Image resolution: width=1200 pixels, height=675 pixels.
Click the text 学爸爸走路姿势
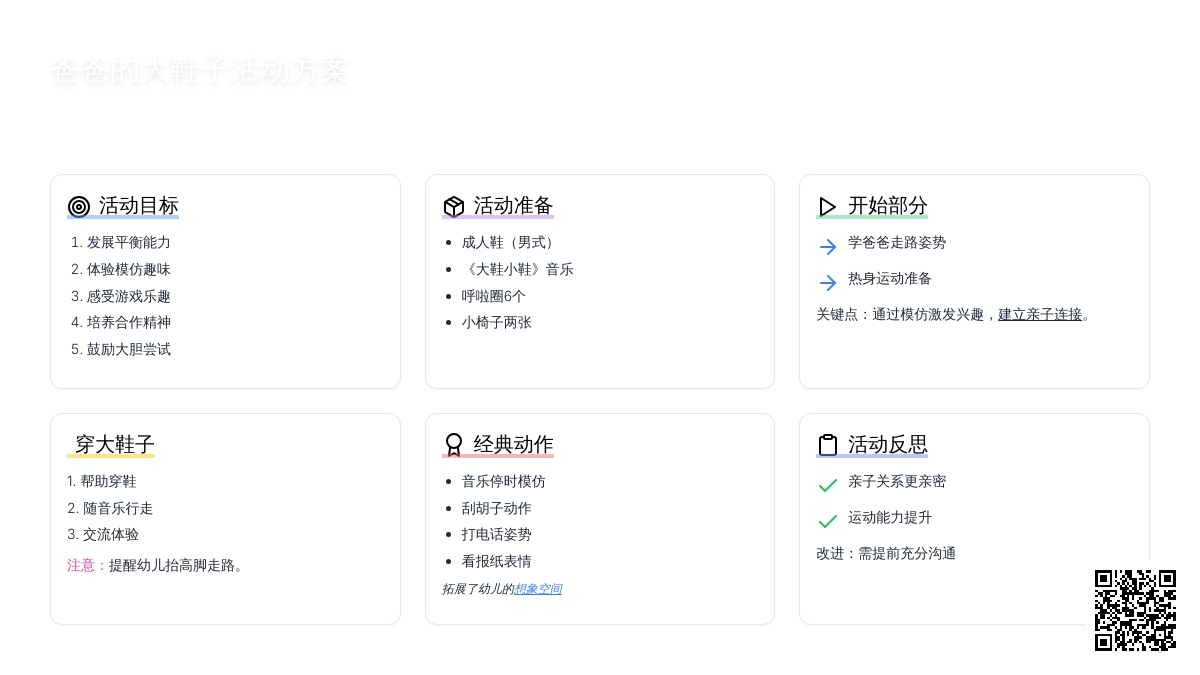point(897,243)
